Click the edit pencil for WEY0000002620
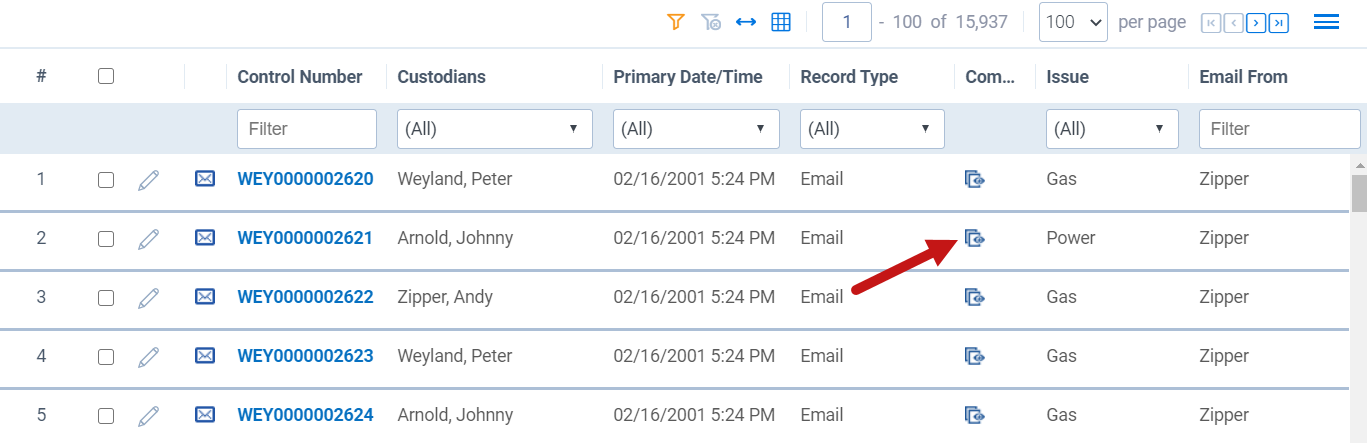Image resolution: width=1367 pixels, height=443 pixels. [x=148, y=180]
